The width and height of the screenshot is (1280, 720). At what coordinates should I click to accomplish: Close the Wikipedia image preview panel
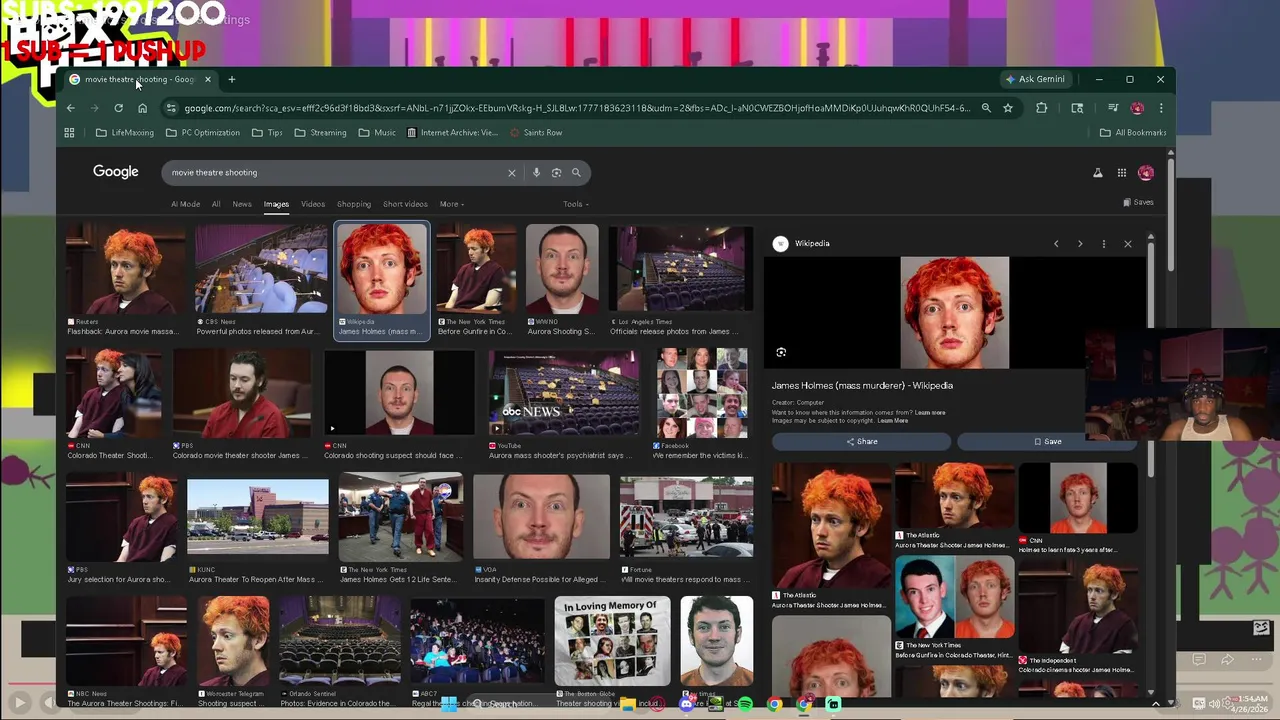1128,244
